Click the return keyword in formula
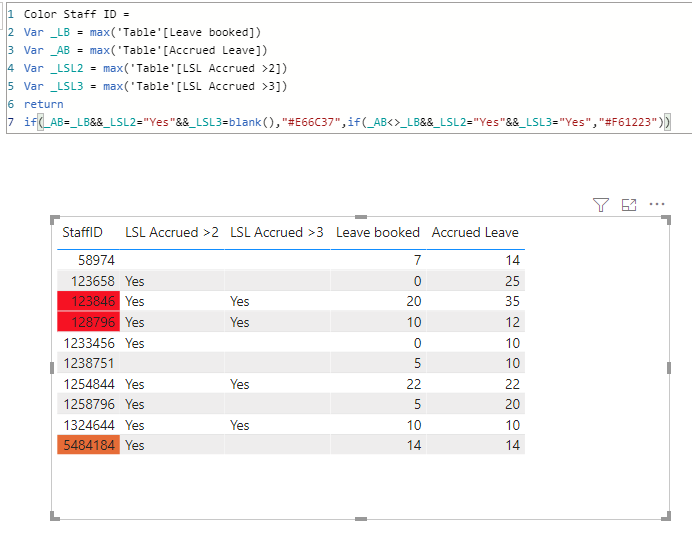Image resolution: width=692 pixels, height=536 pixels. [x=43, y=105]
